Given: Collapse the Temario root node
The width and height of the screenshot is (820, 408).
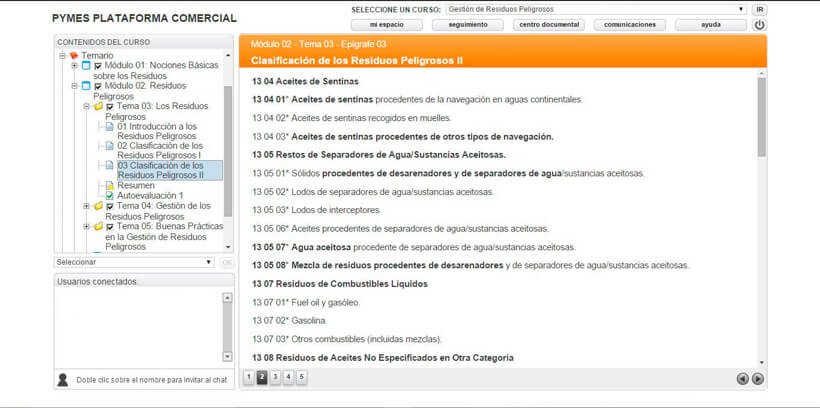Looking at the screenshot, I should (x=62, y=55).
